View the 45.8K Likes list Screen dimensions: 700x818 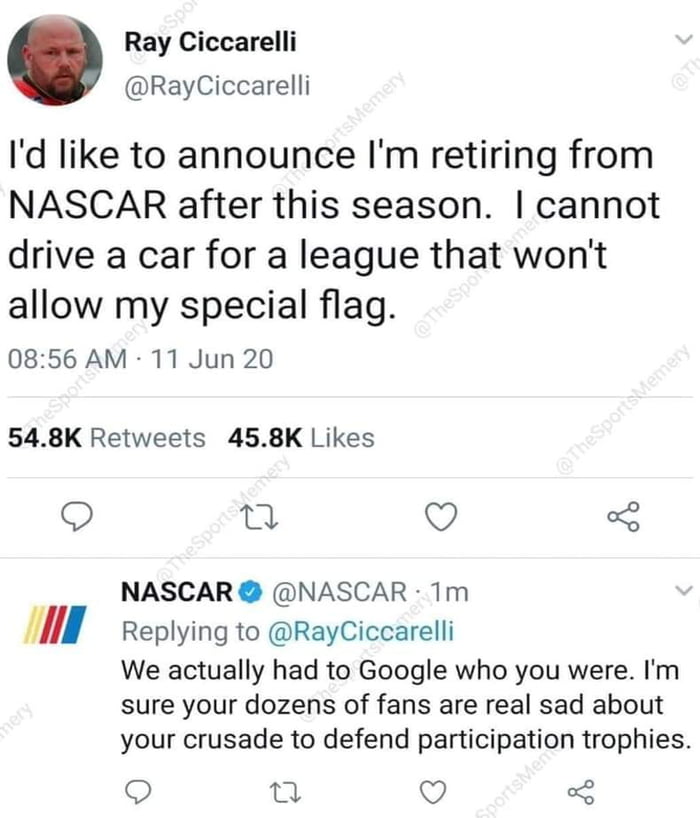[x=301, y=438]
